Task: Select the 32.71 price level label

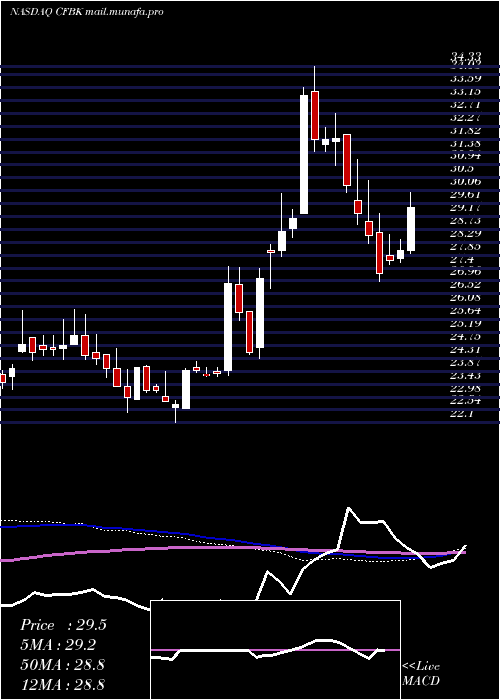Action: click(466, 105)
